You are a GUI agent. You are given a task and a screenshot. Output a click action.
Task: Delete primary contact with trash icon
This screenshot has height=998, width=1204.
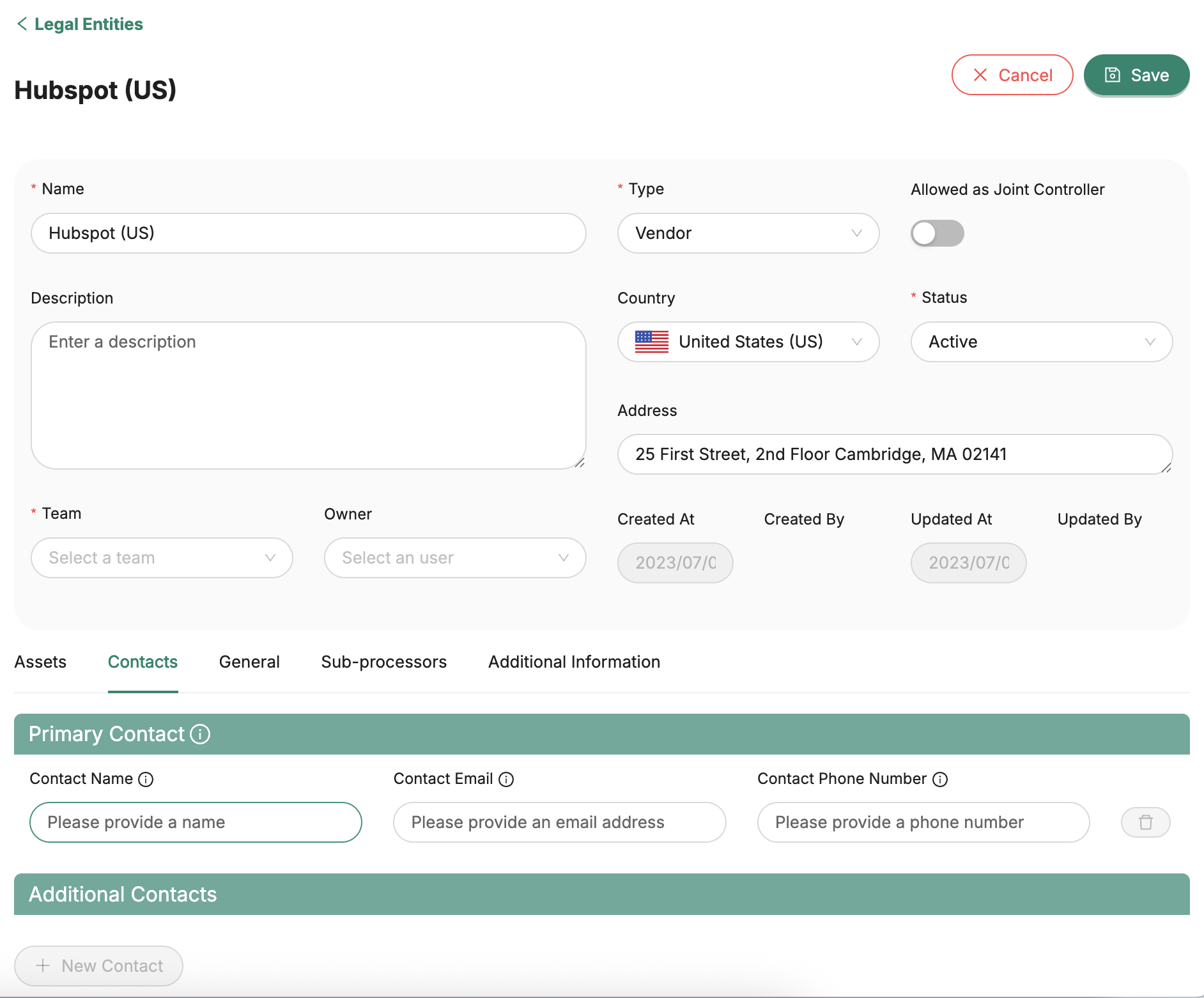(x=1146, y=822)
